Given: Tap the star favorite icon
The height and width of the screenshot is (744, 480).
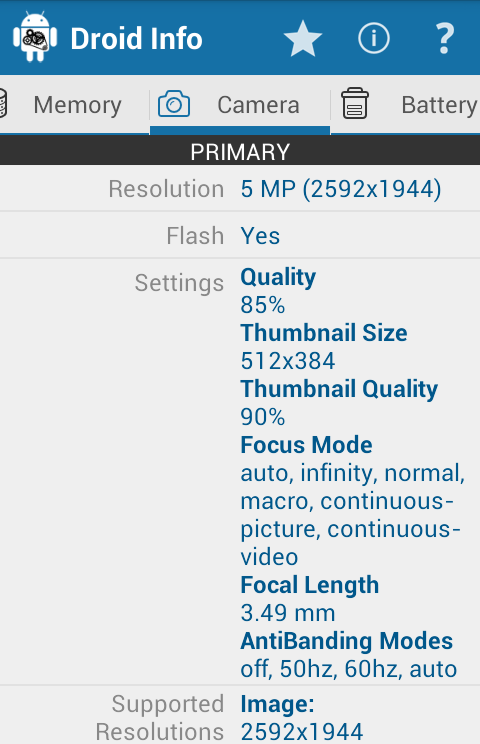Looking at the screenshot, I should [x=303, y=38].
